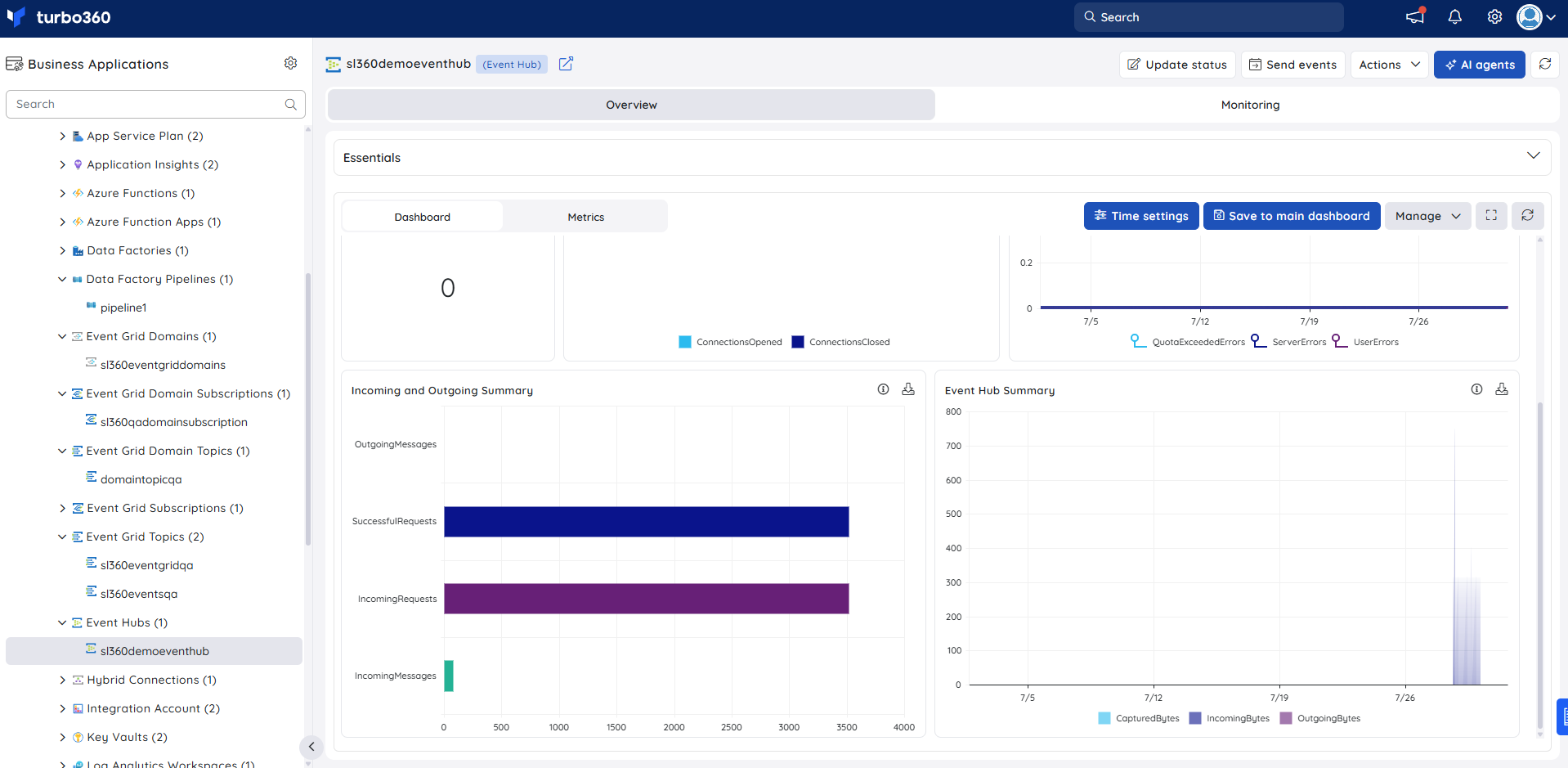Image resolution: width=1568 pixels, height=768 pixels.
Task: Select pipeline1 in the tree
Action: tap(123, 308)
